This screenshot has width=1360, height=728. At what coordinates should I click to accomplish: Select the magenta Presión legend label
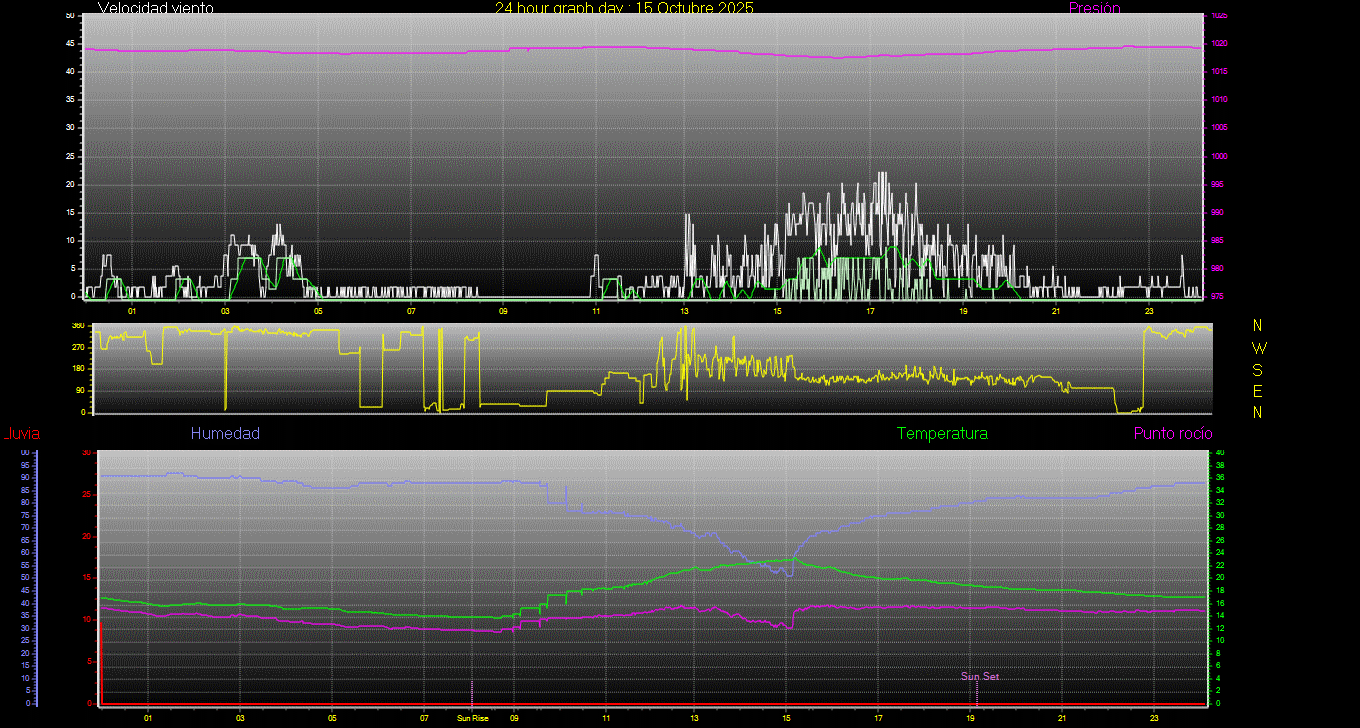coord(1094,8)
